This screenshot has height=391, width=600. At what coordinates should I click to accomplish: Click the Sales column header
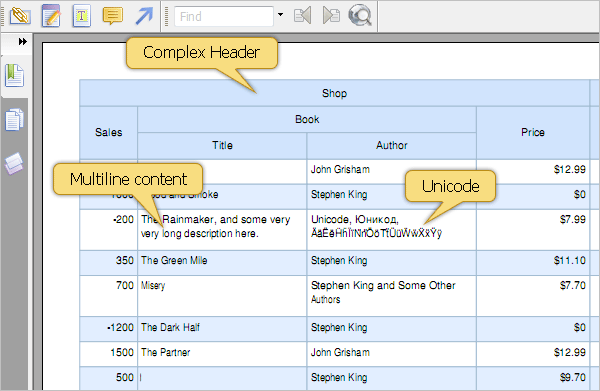(x=109, y=132)
